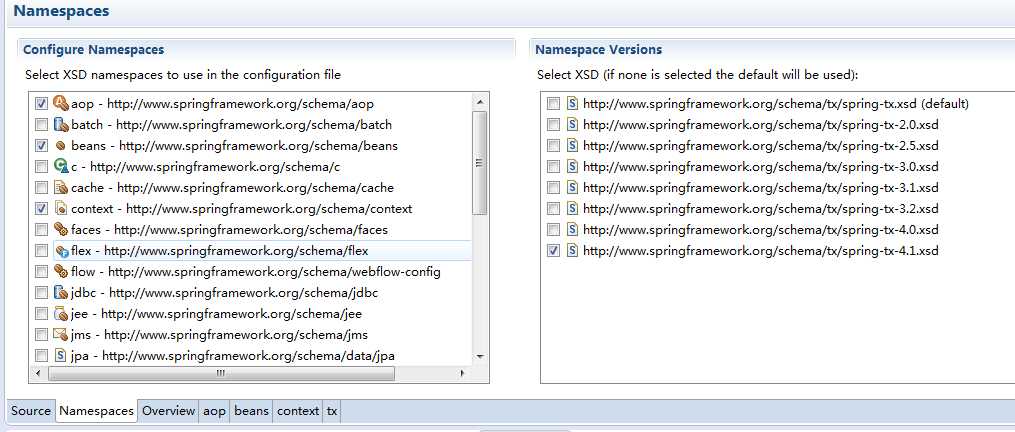Switch to the beans editor tab
The width and height of the screenshot is (1015, 432).
(x=251, y=411)
